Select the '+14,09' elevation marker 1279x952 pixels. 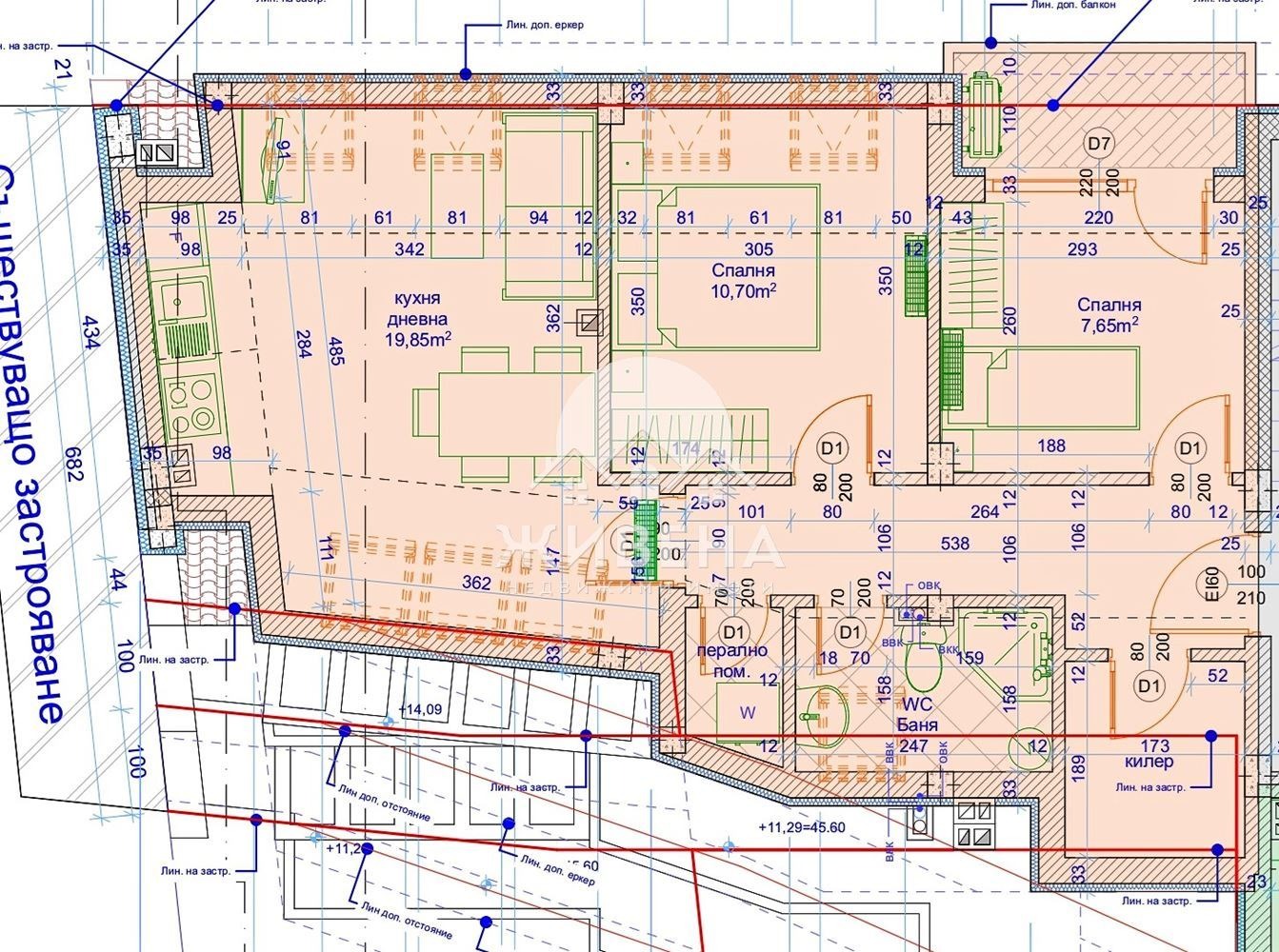coord(420,709)
